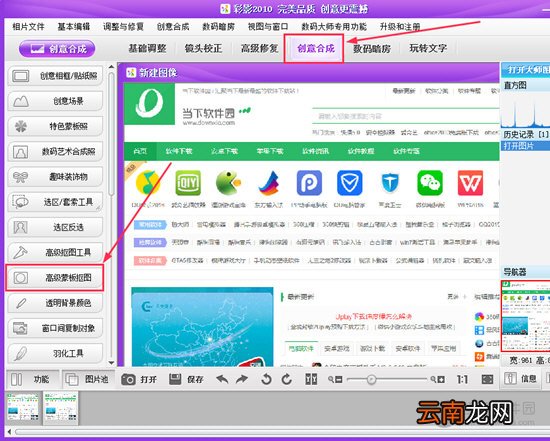Open the 信息 panel
This screenshot has height=441, width=550.
tap(521, 379)
